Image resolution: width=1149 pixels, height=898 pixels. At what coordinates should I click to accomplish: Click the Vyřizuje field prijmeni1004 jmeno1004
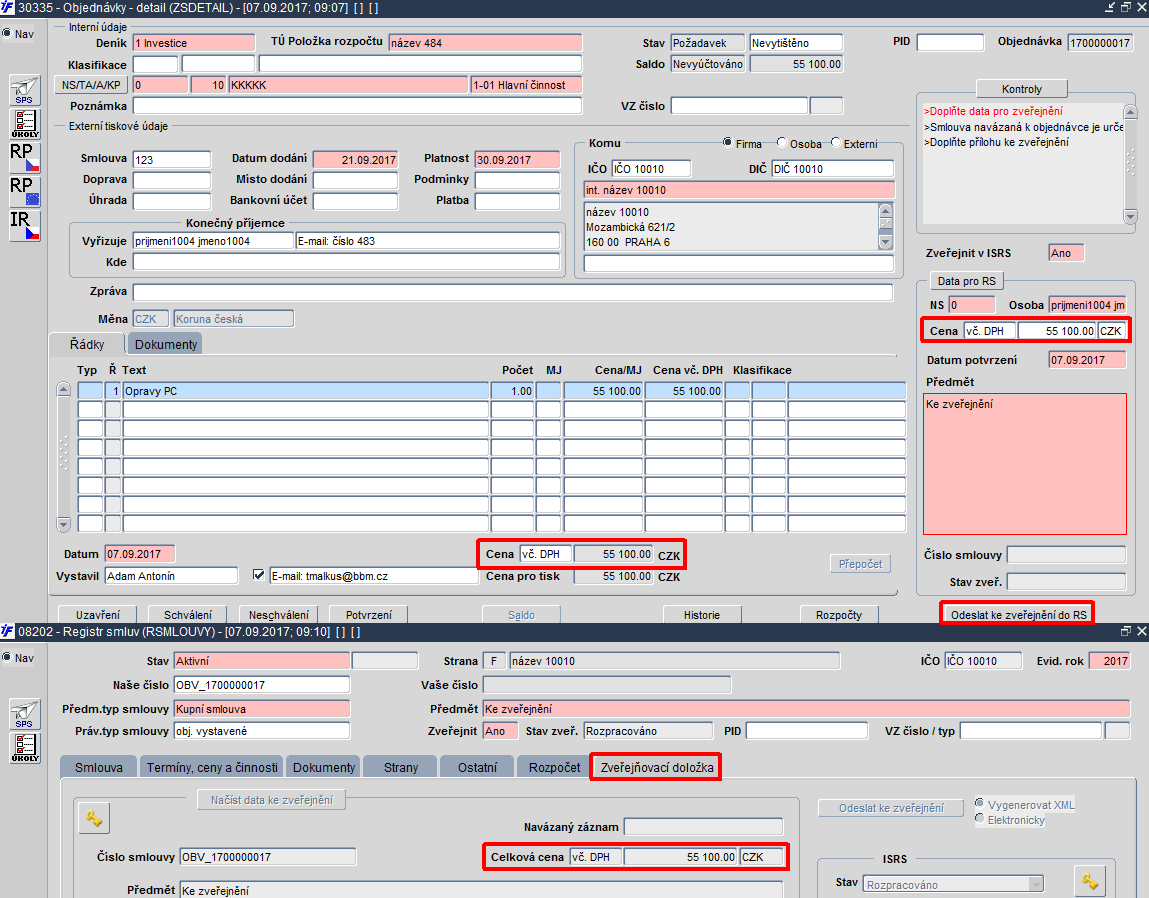coord(213,240)
